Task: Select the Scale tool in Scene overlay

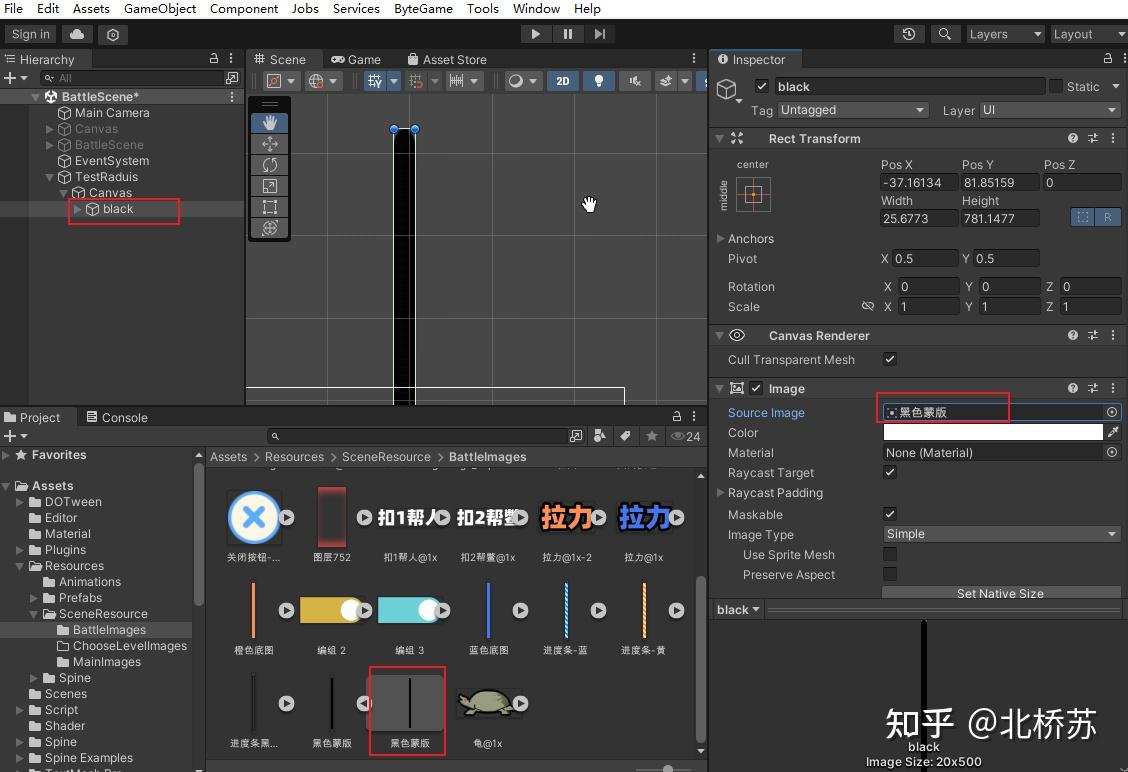Action: point(270,186)
